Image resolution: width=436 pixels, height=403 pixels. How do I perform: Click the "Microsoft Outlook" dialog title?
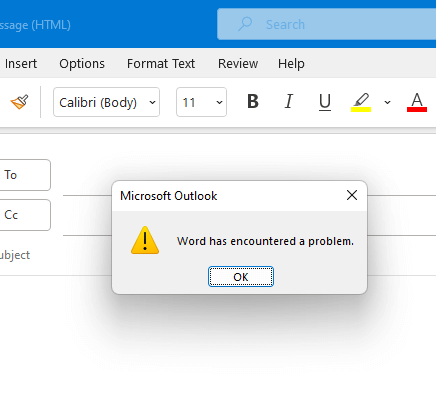[169, 196]
